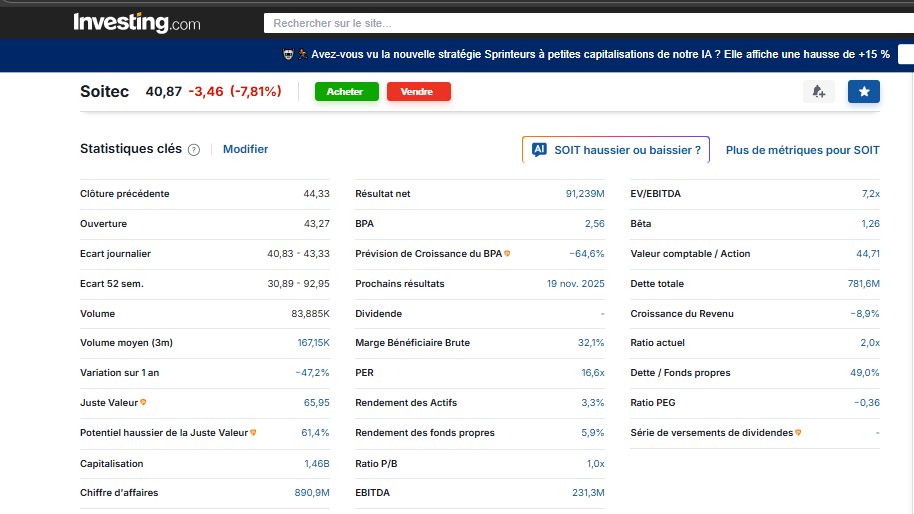Click Valeur comptable / Action value 44,71
Image resolution: width=914 pixels, height=514 pixels.
868,254
